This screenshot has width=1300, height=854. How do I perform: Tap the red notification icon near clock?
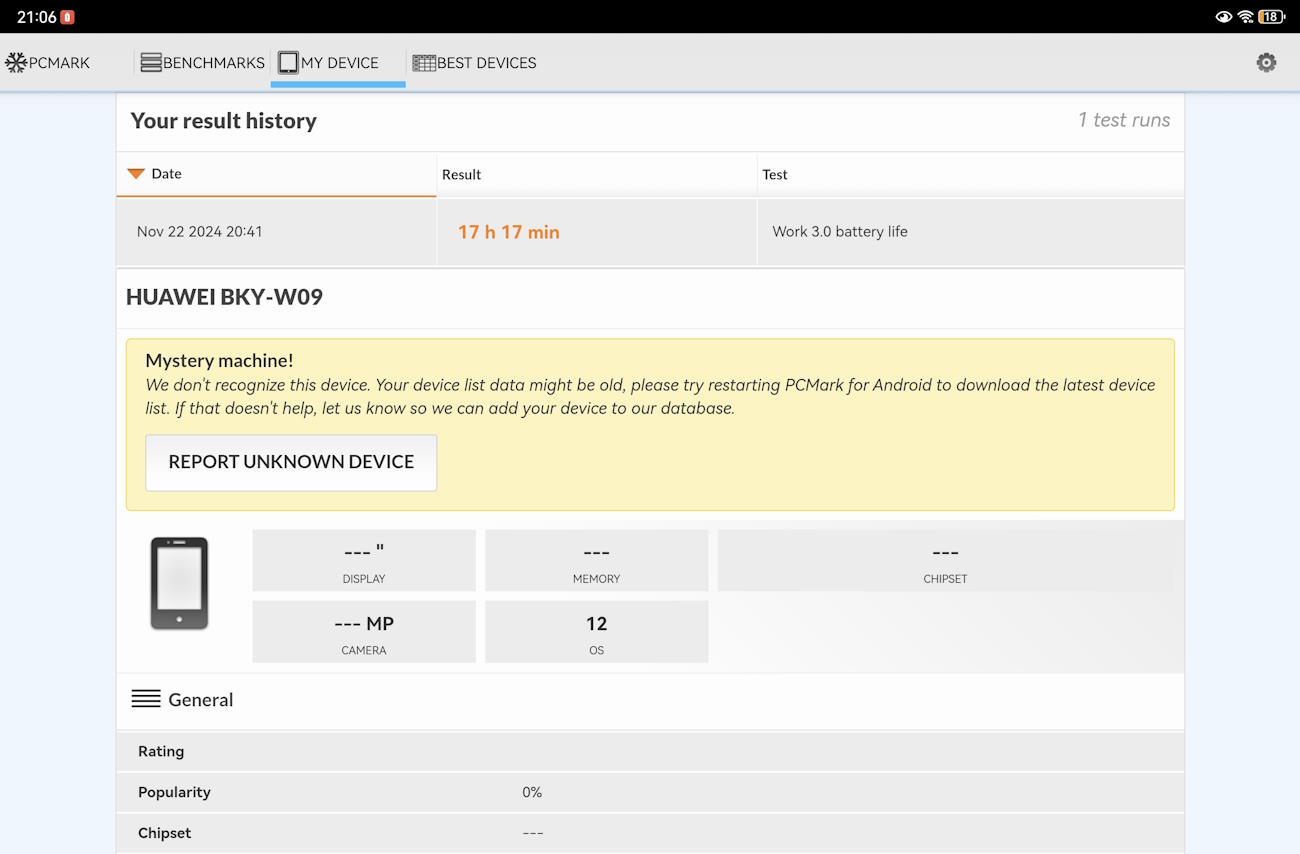(67, 17)
